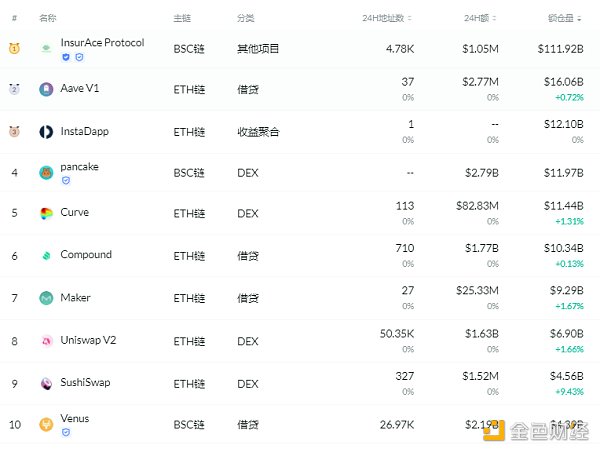Screen dimensions: 600x452
Task: Click the 名称 column header
Action: pos(47,18)
